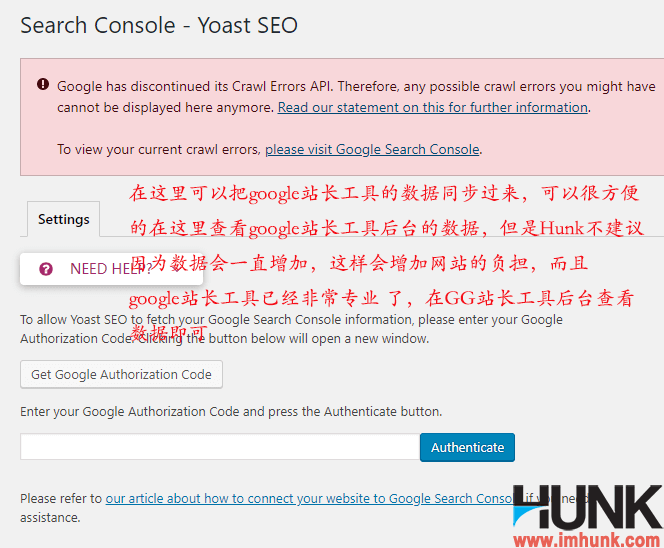The image size is (664, 548).
Task: Focus the Google Authorization Code input field
Action: tap(220, 447)
